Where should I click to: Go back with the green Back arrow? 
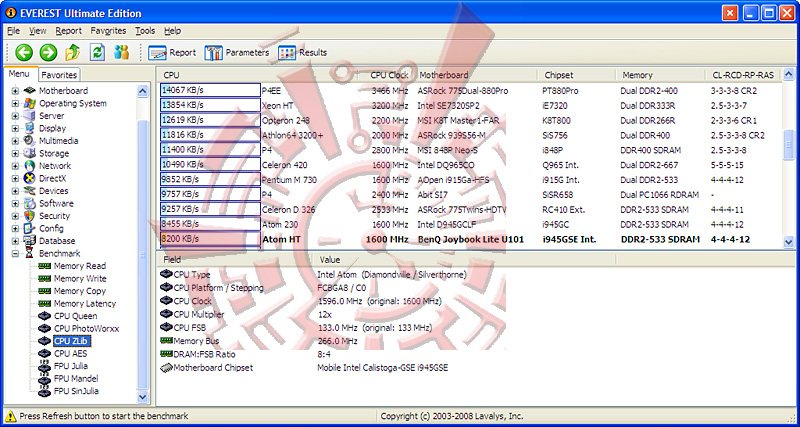pyautogui.click(x=23, y=52)
